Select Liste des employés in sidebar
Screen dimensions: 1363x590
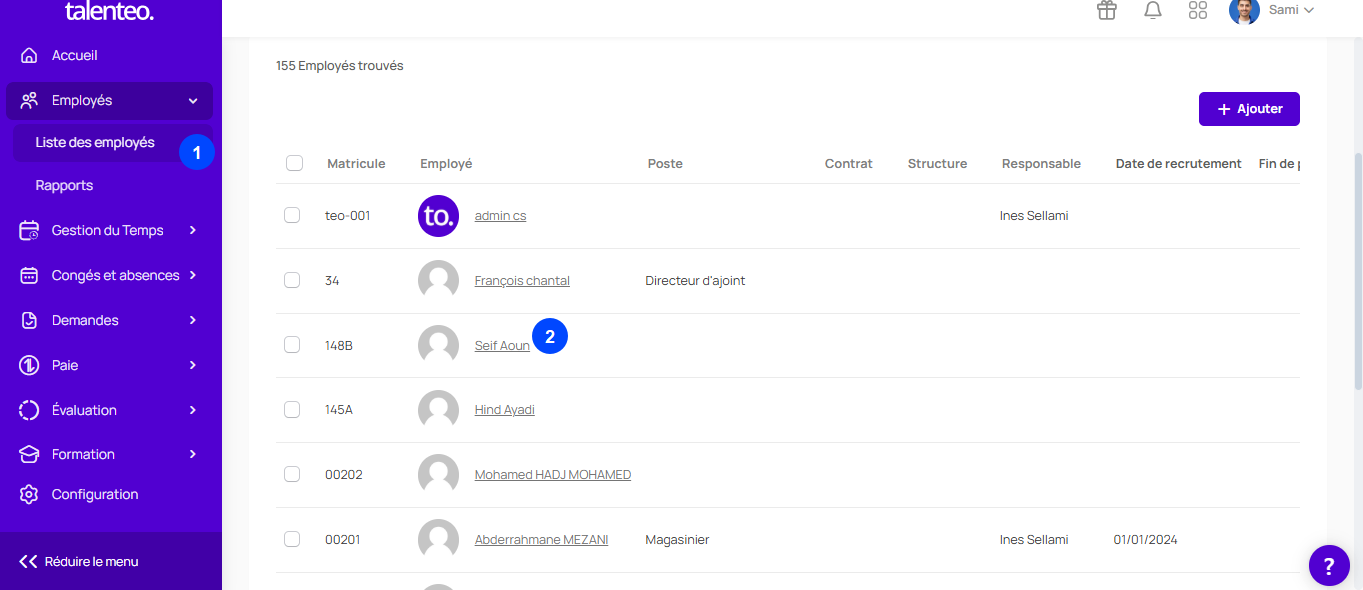pos(95,143)
